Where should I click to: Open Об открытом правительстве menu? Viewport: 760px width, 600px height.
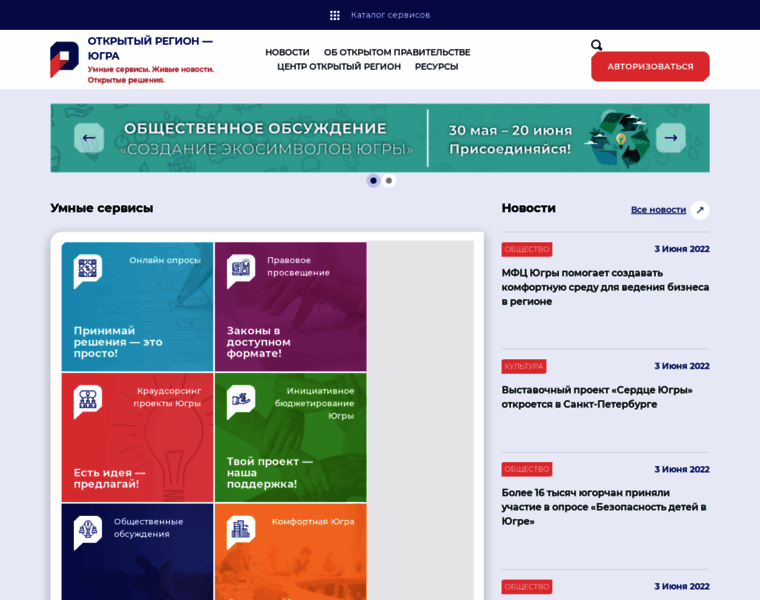tap(397, 52)
